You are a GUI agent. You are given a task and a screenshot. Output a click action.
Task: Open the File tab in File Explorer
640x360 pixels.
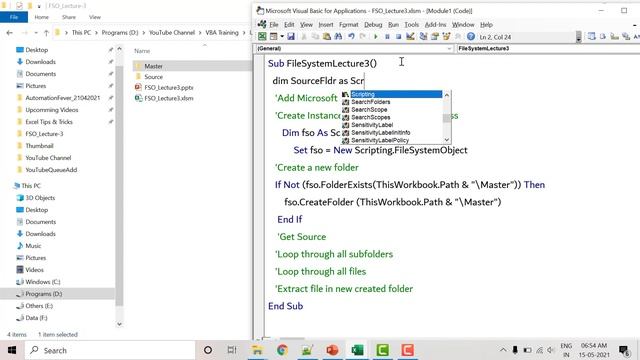coord(14,17)
